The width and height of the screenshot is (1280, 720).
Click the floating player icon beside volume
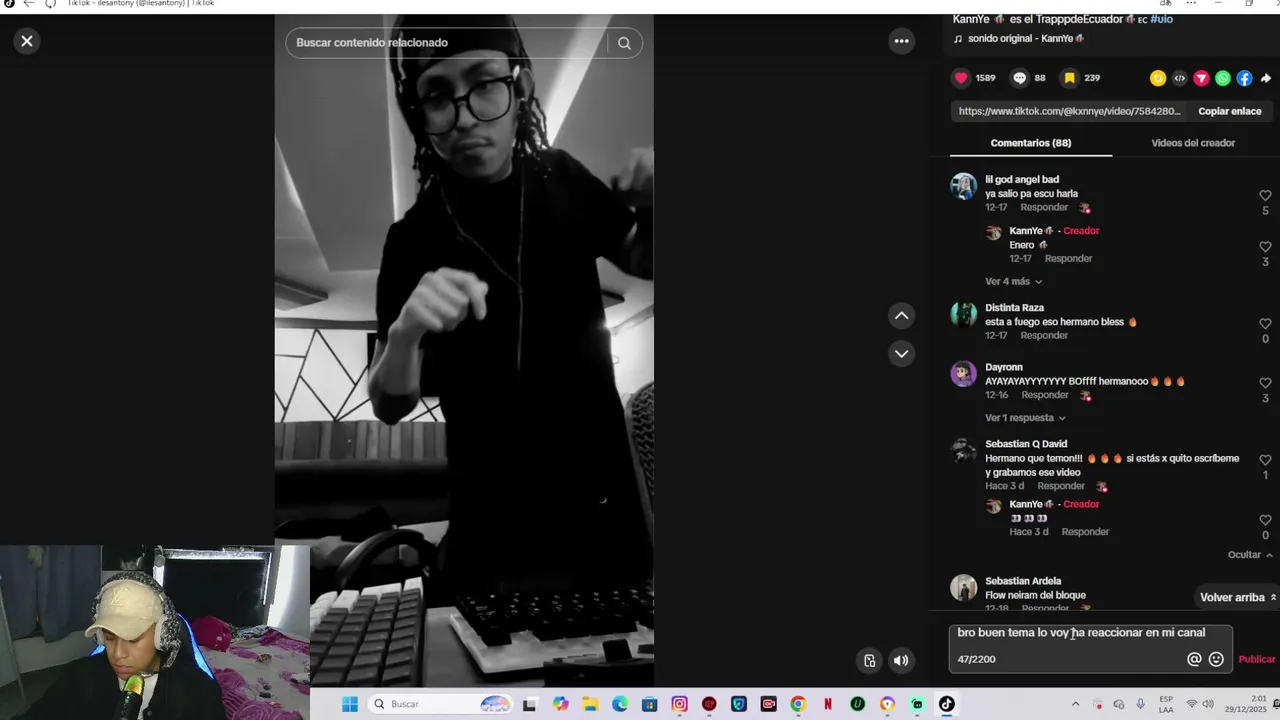pos(869,660)
